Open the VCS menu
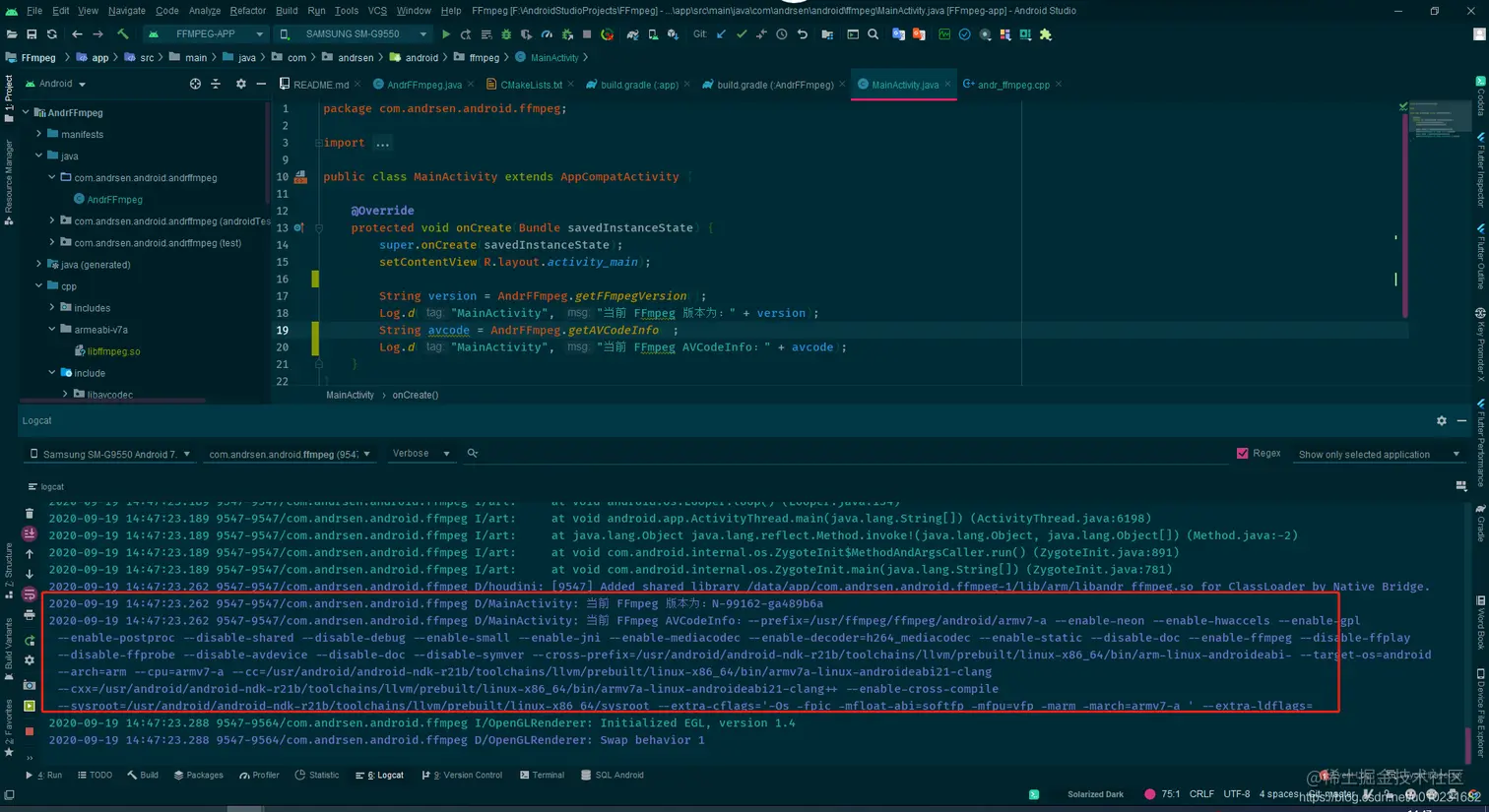 377,11
